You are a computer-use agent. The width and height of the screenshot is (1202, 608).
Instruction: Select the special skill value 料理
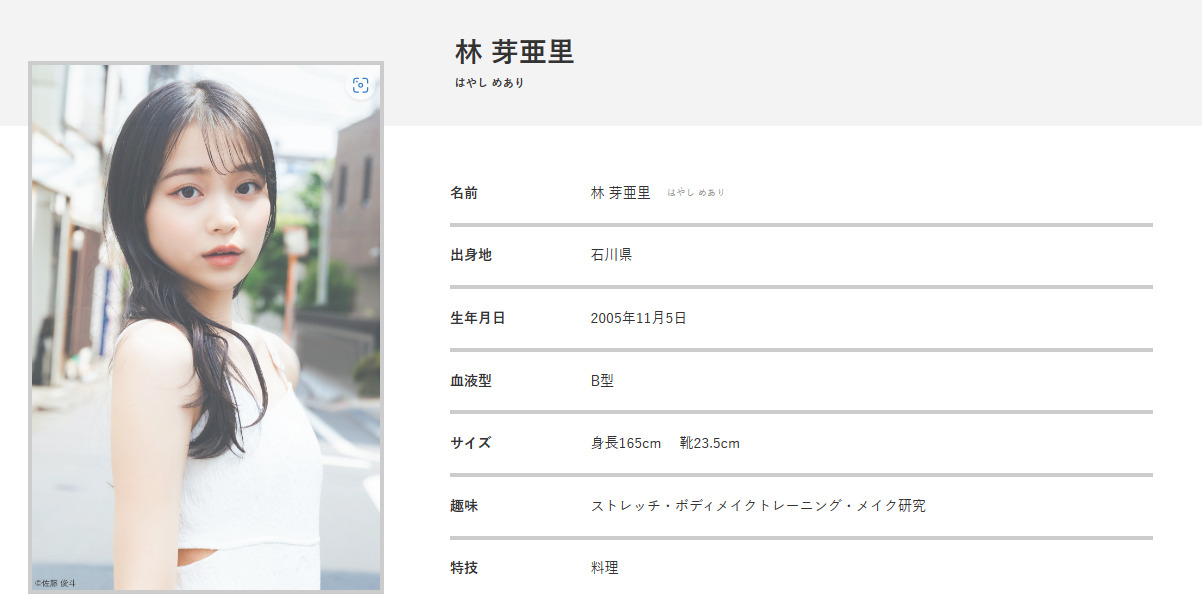(x=605, y=568)
